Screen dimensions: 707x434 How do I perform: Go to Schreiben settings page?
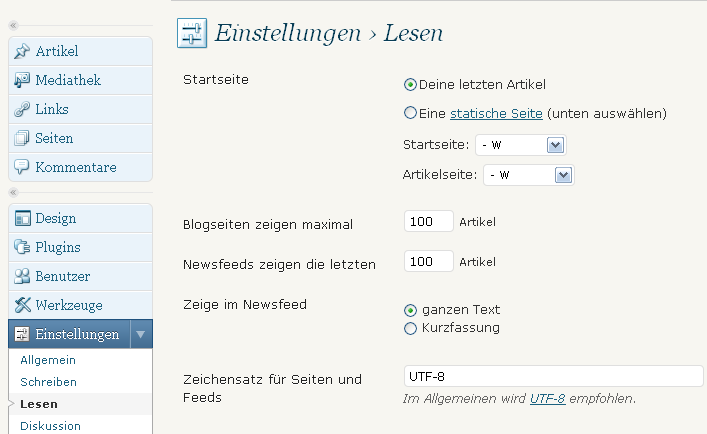(48, 382)
